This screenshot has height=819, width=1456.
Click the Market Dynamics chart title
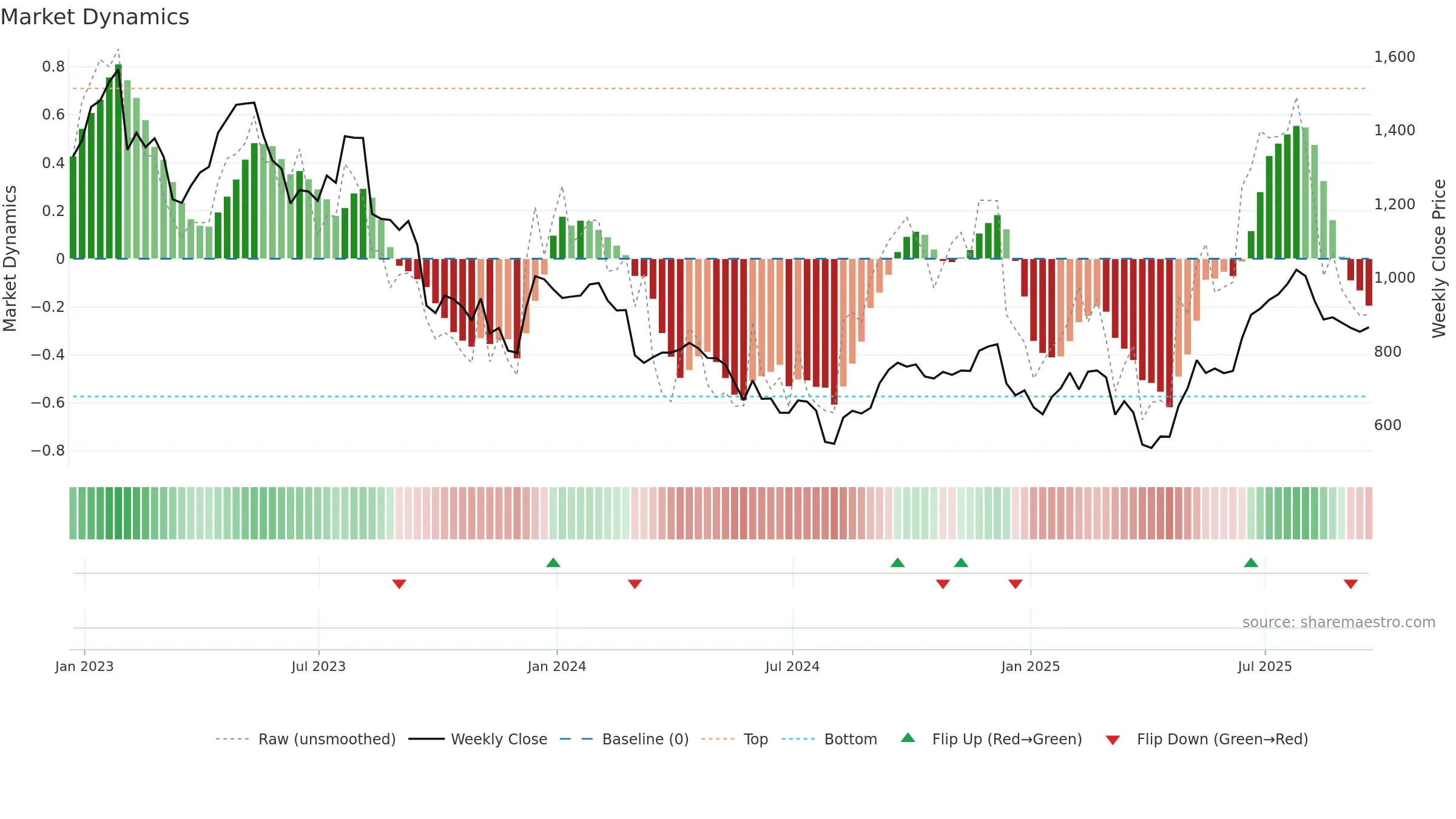[x=95, y=17]
